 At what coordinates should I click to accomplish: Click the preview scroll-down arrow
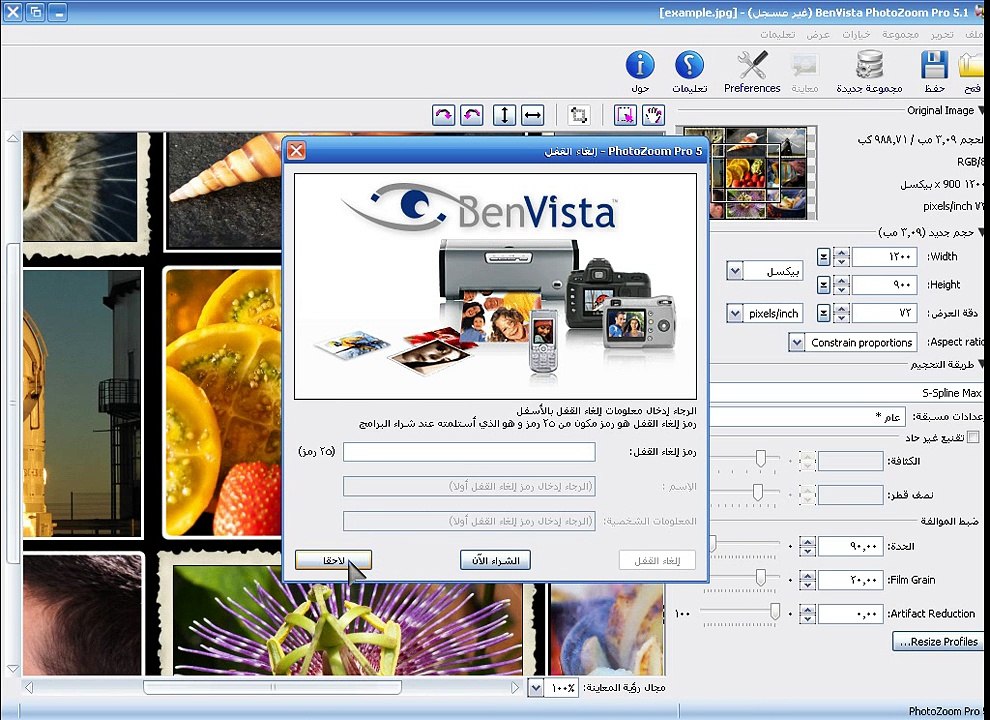(13, 668)
